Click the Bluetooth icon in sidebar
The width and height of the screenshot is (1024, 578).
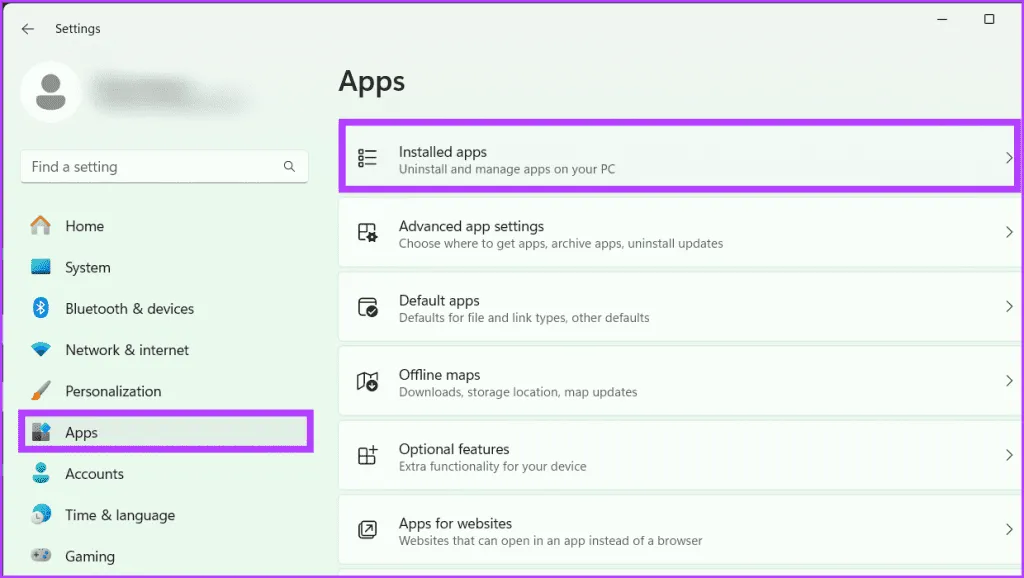coord(41,309)
